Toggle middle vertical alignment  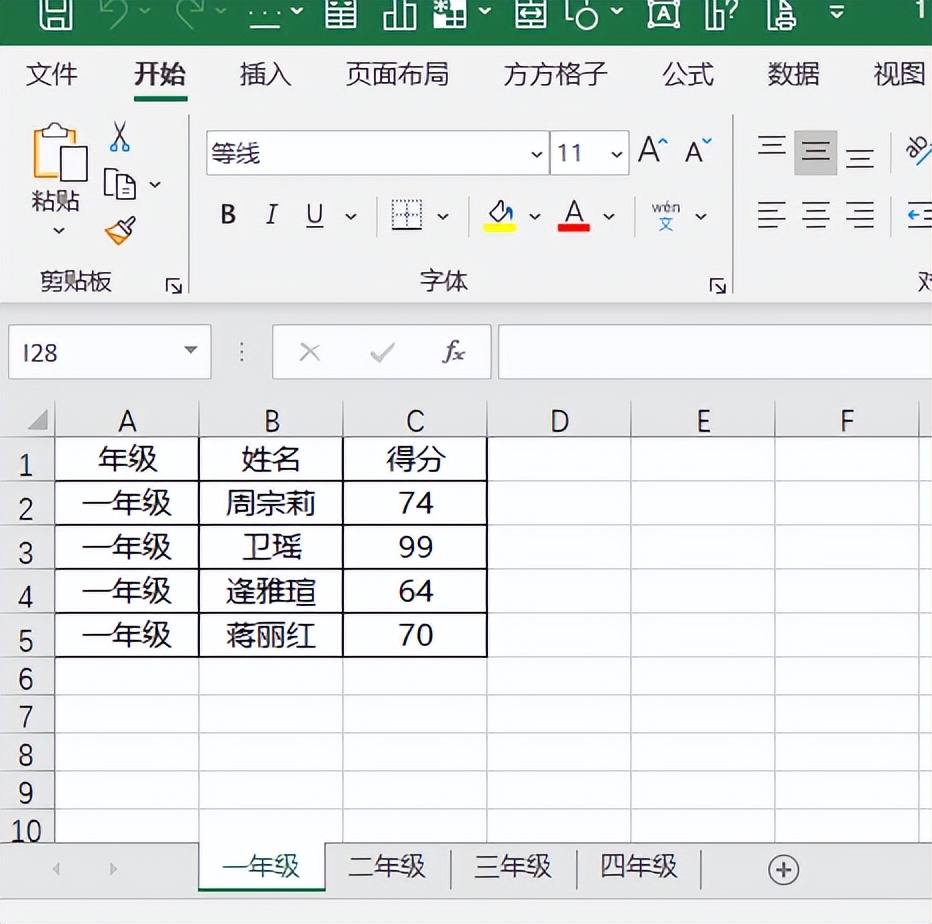[815, 150]
